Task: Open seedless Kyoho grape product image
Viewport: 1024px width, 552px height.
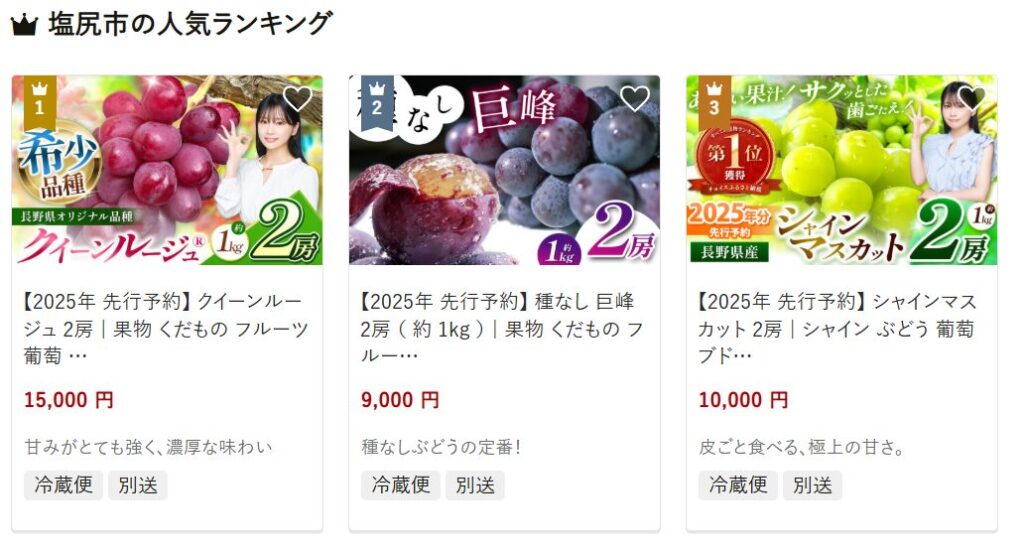Action: coord(504,170)
